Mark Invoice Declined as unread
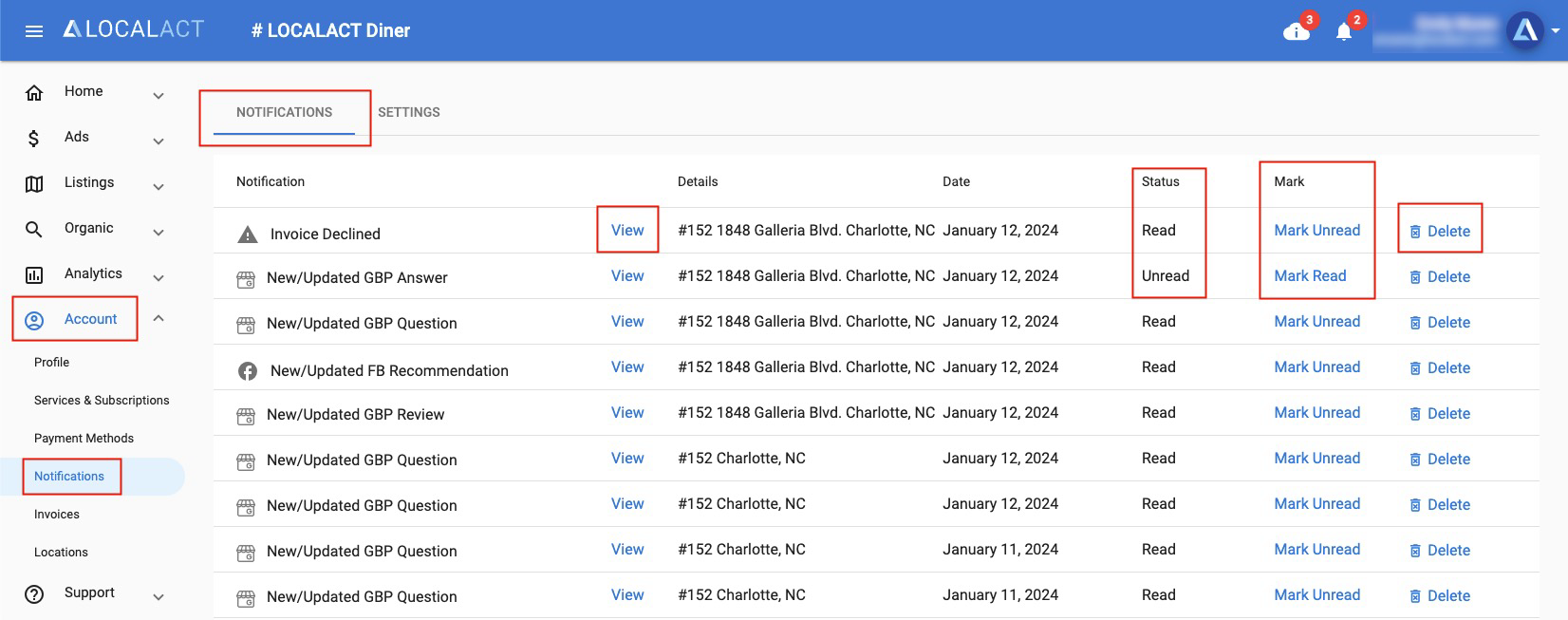This screenshot has height=620, width=1568. tap(1316, 230)
